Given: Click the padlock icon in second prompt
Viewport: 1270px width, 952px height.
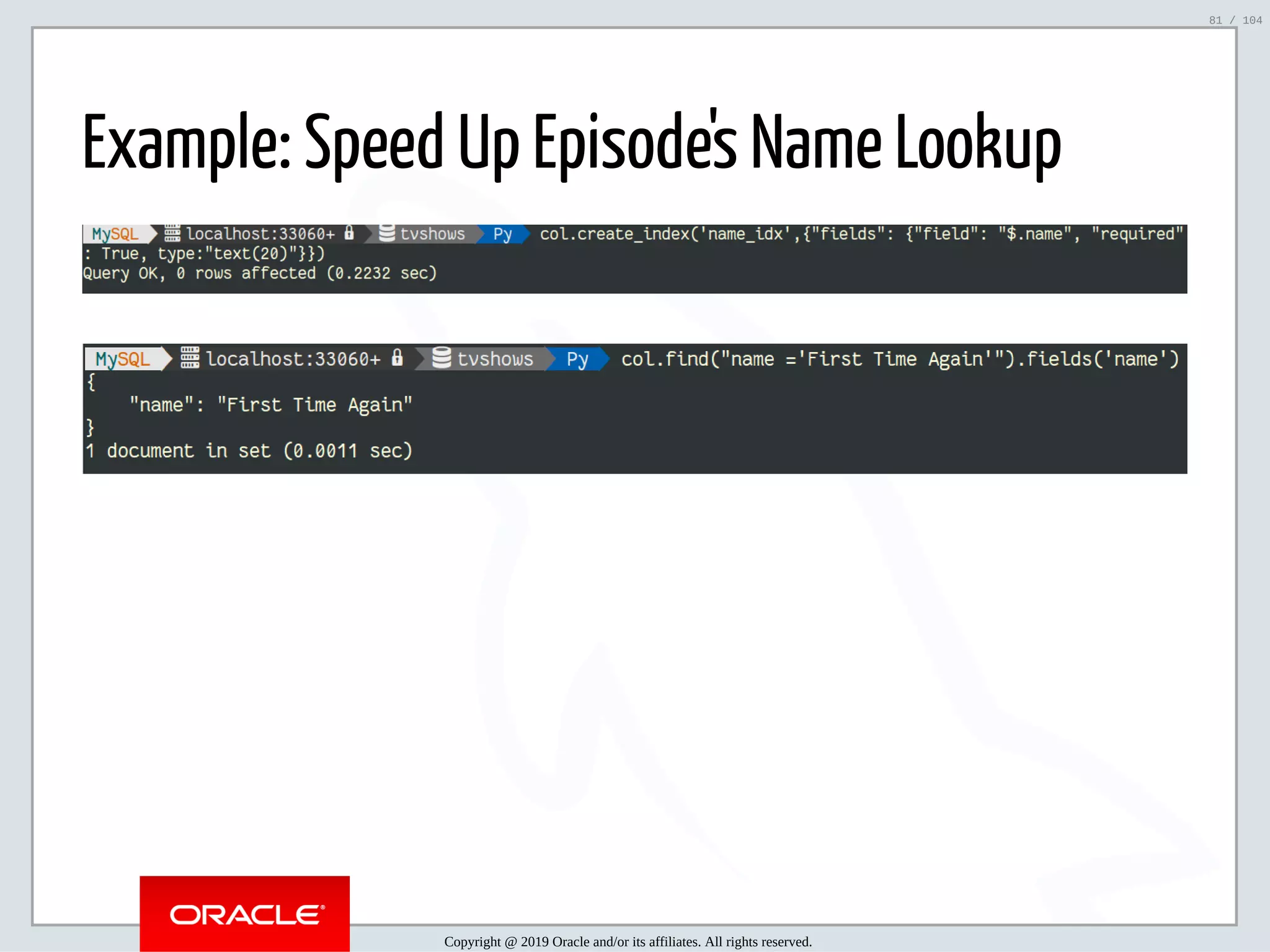Looking at the screenshot, I should [x=397, y=358].
